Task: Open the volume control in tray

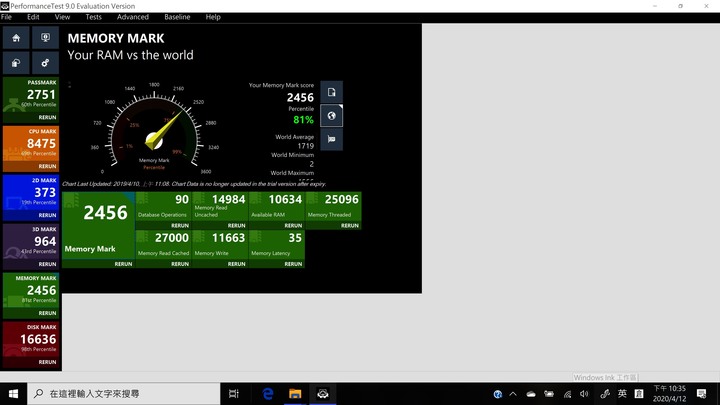Action: tap(584, 394)
